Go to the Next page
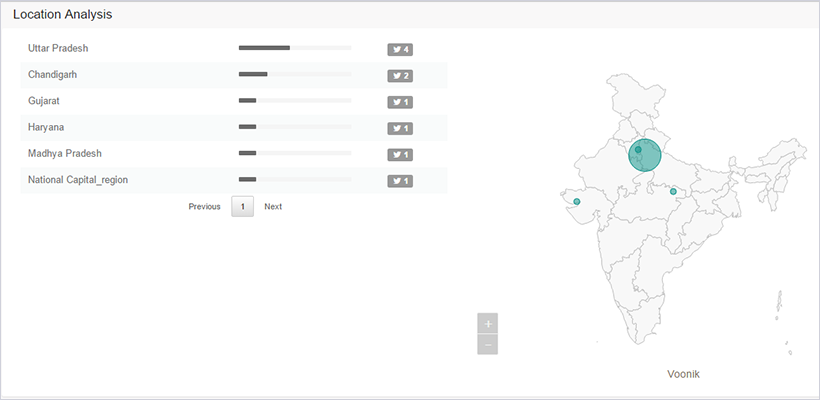Viewport: 820px width, 400px height. (273, 207)
